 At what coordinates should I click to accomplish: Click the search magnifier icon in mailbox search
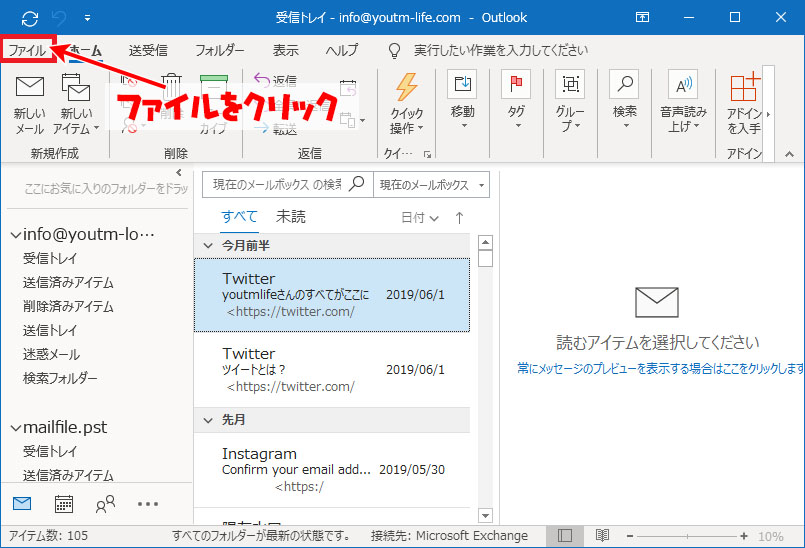pyautogui.click(x=356, y=183)
